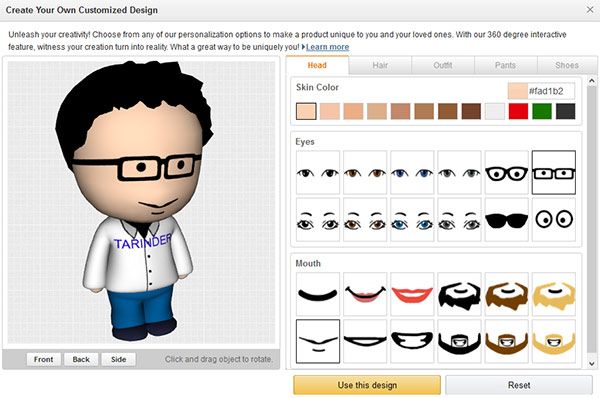Choose the green skin color swatch
The width and height of the screenshot is (600, 398).
[542, 111]
